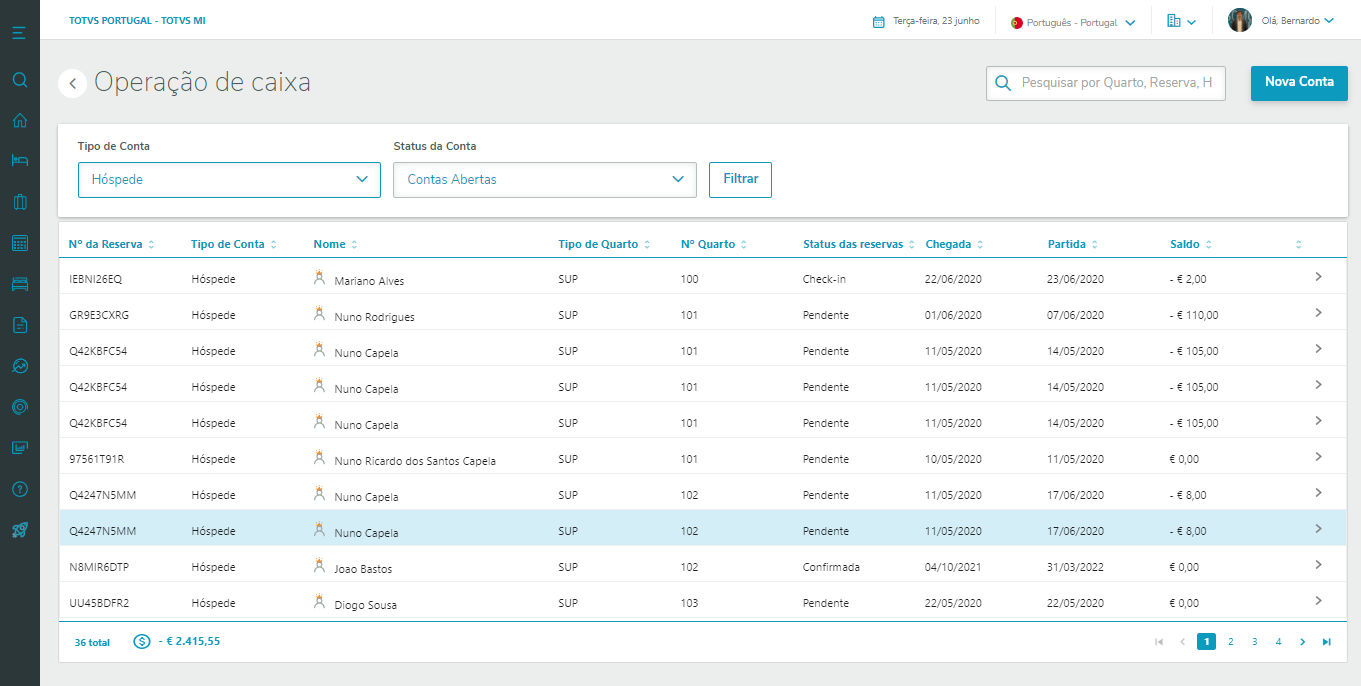This screenshot has width=1361, height=686.
Task: Go to home via sidebar house icon
Action: [19, 121]
